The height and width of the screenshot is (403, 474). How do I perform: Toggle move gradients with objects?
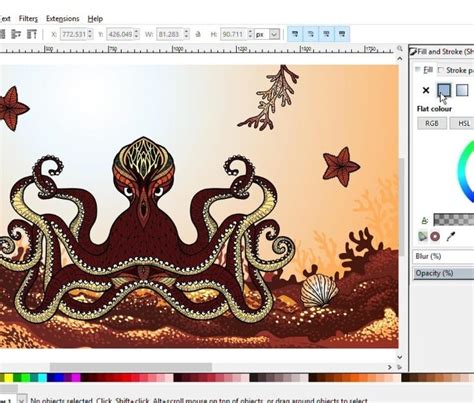click(326, 34)
